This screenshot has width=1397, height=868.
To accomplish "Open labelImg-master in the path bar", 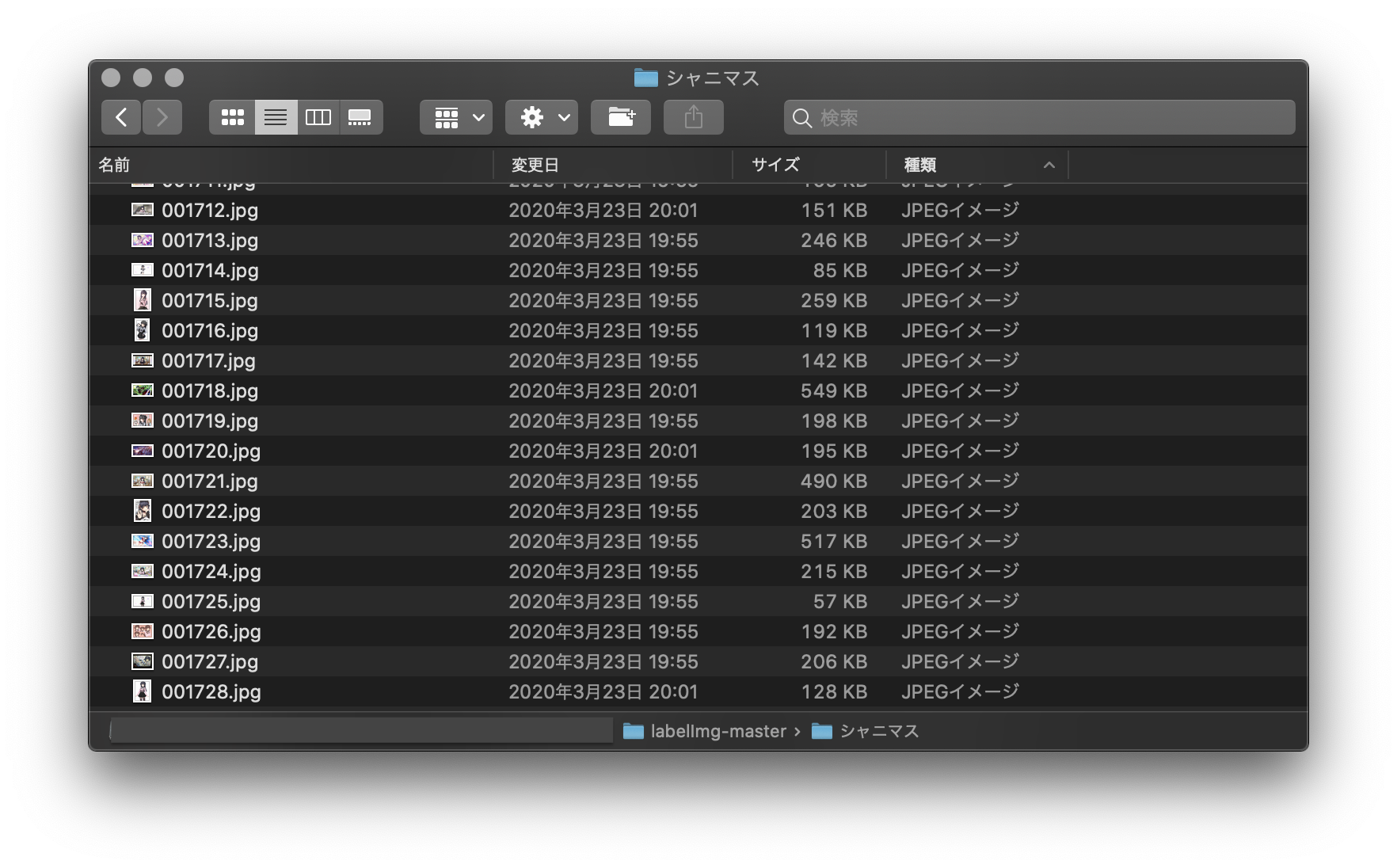I will [705, 731].
